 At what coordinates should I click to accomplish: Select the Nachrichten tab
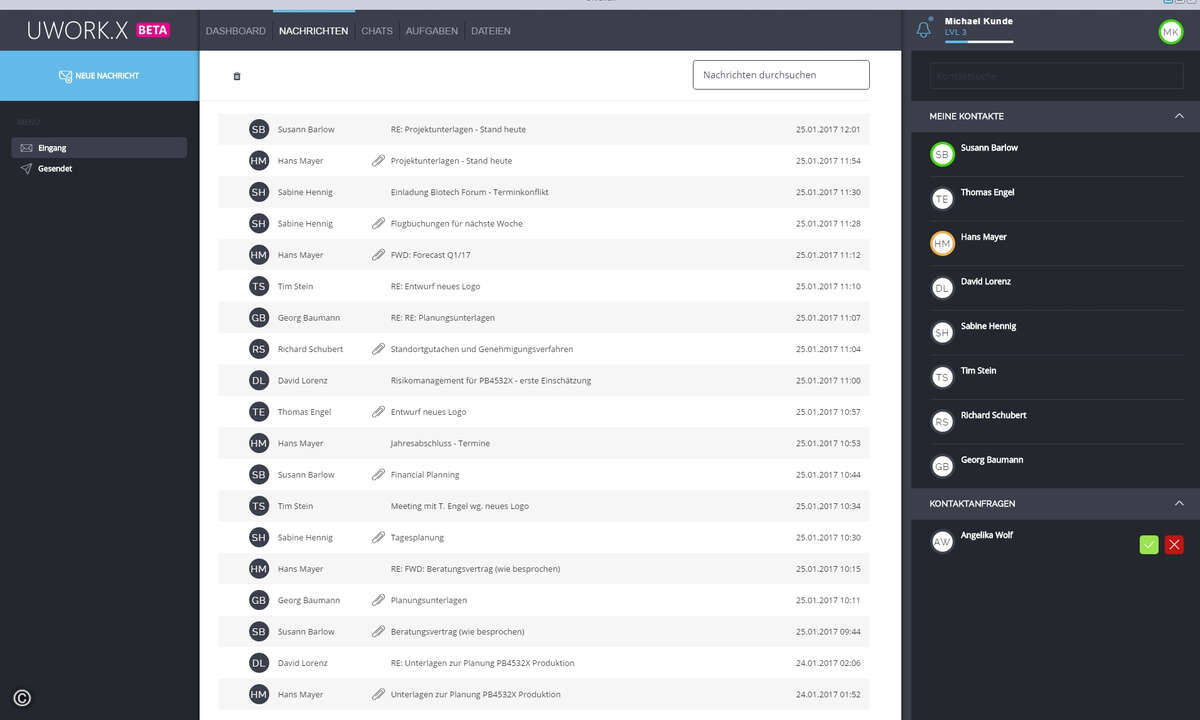click(x=314, y=31)
